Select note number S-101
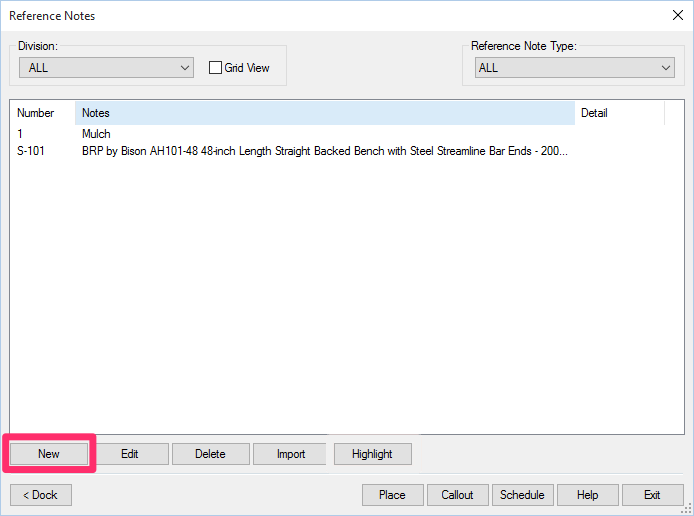Screen dimensions: 694x516 pos(31,151)
